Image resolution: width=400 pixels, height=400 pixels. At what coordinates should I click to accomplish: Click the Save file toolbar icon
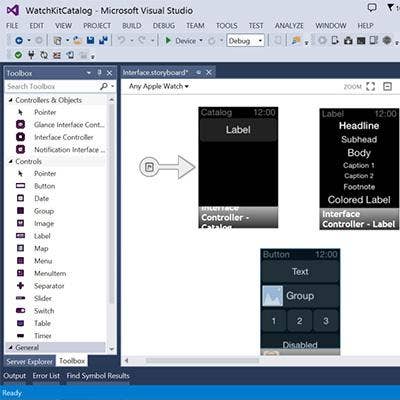(x=90, y=41)
